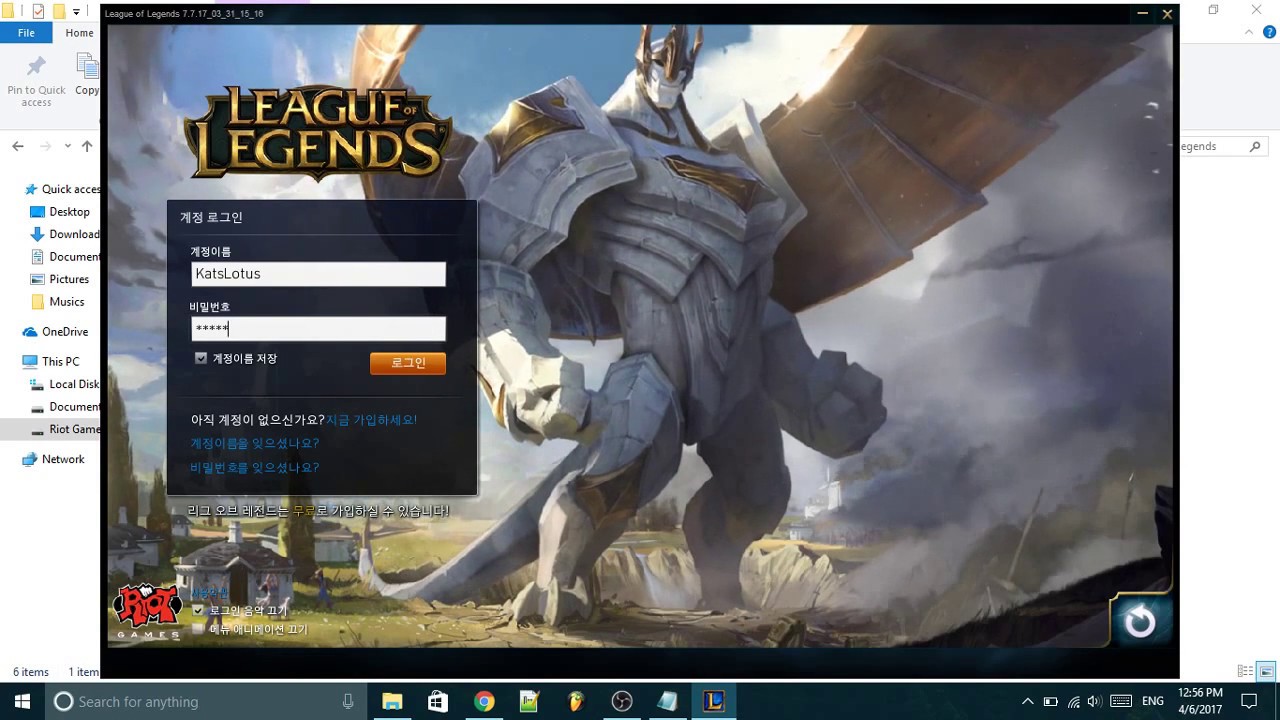Screen dimensions: 1280x720
Task: Click the Search for anything taskbar box
Action: tap(205, 701)
